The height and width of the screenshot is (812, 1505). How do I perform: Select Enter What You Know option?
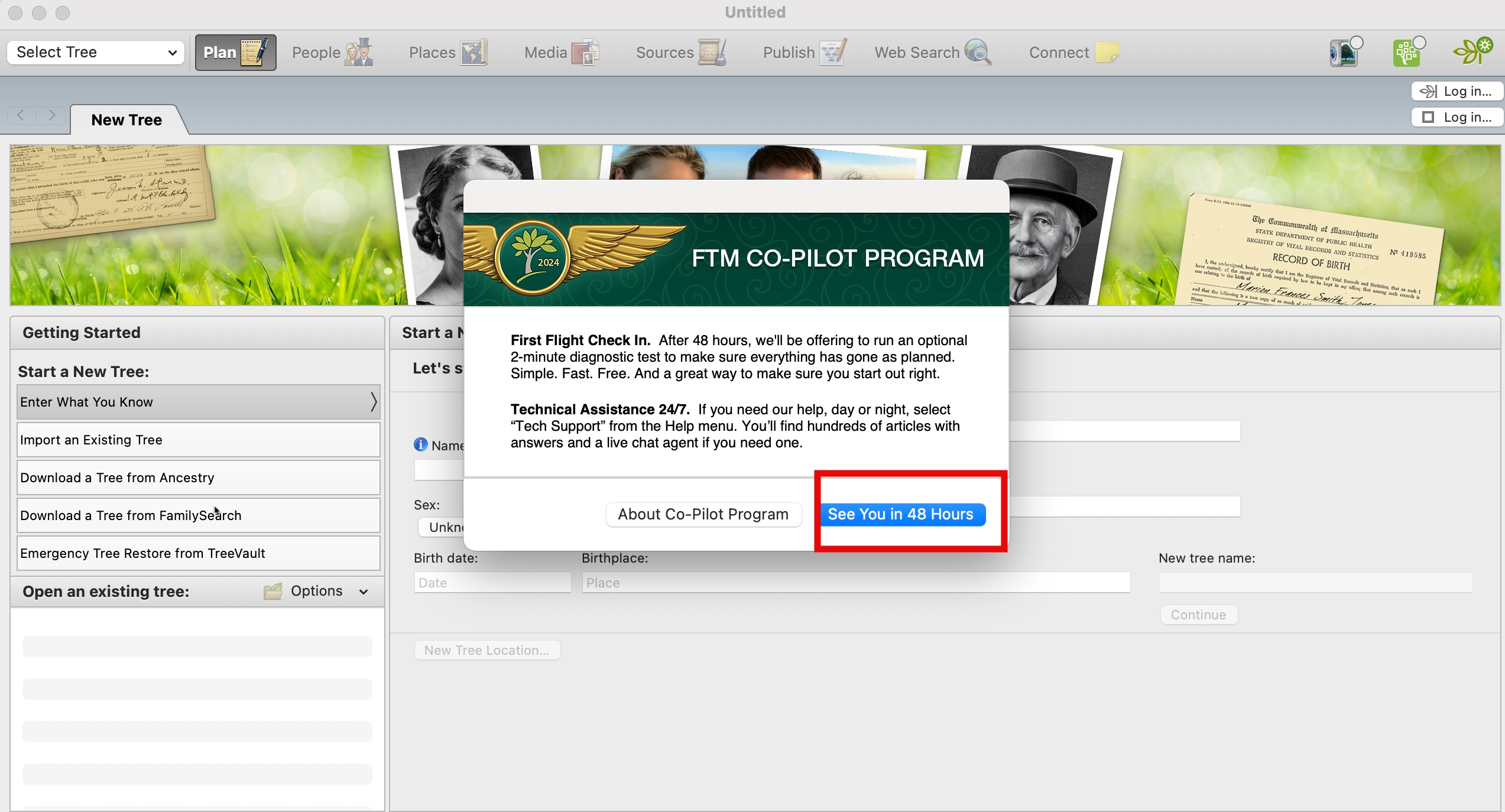[198, 402]
